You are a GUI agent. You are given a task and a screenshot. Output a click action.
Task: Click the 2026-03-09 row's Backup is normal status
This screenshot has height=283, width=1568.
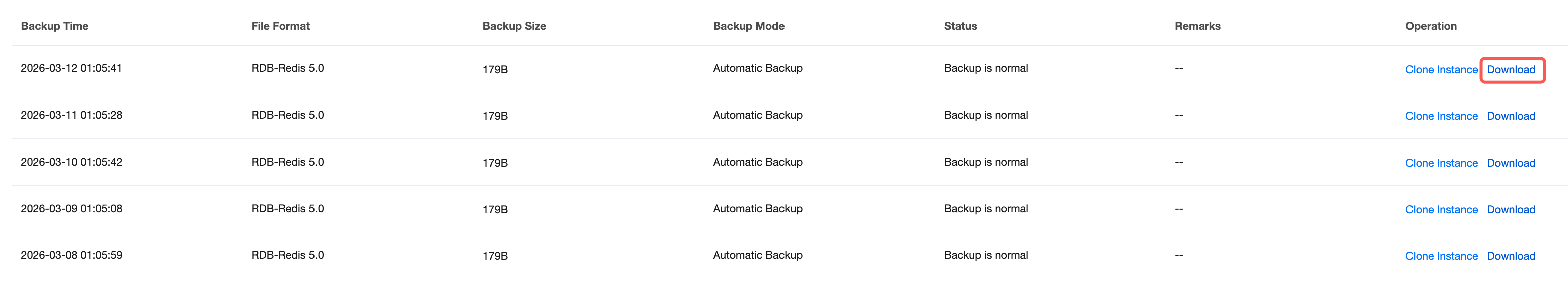pos(986,209)
